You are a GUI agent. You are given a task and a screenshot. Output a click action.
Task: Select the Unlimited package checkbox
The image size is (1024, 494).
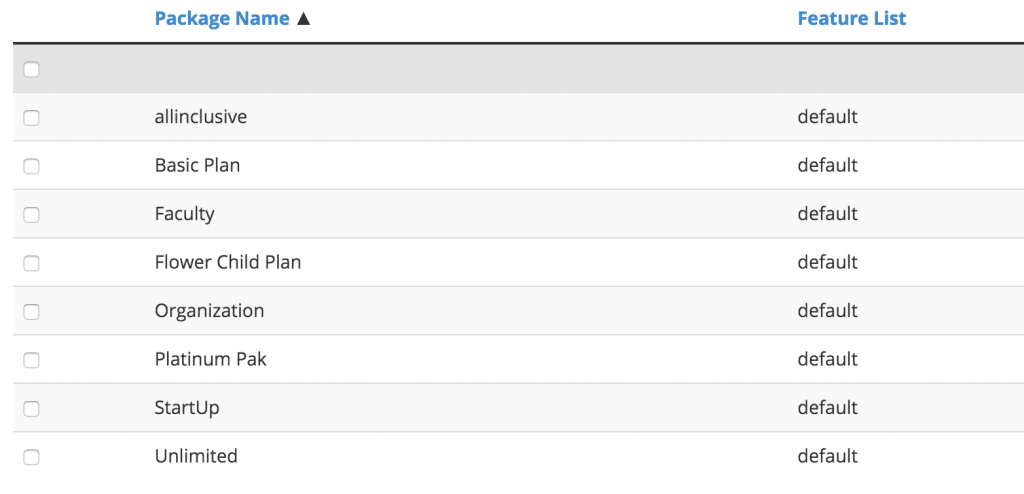click(x=31, y=457)
